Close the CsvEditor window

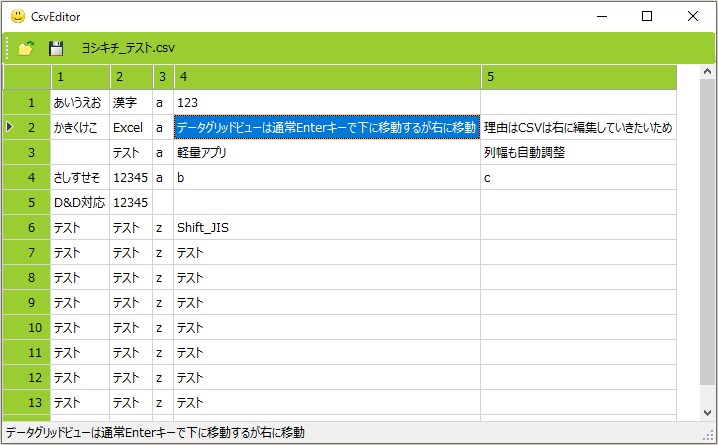pos(693,16)
